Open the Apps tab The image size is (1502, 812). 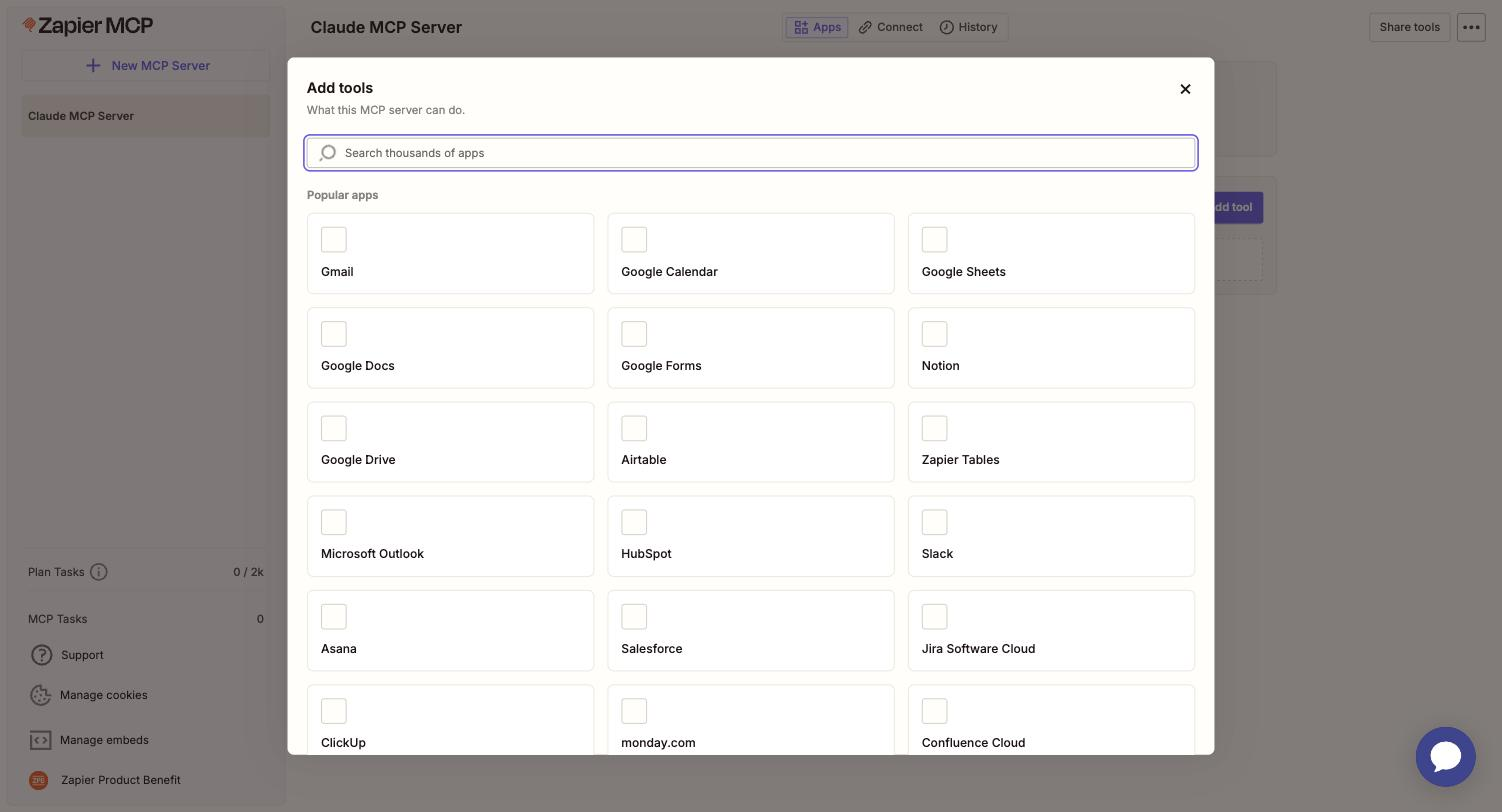(x=817, y=27)
